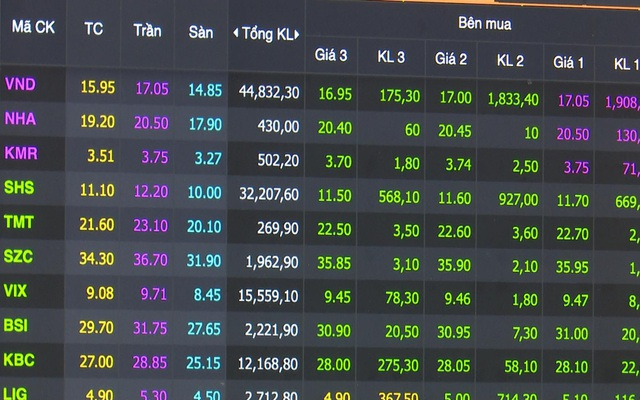Sort by the Mã CK column header

33,27
